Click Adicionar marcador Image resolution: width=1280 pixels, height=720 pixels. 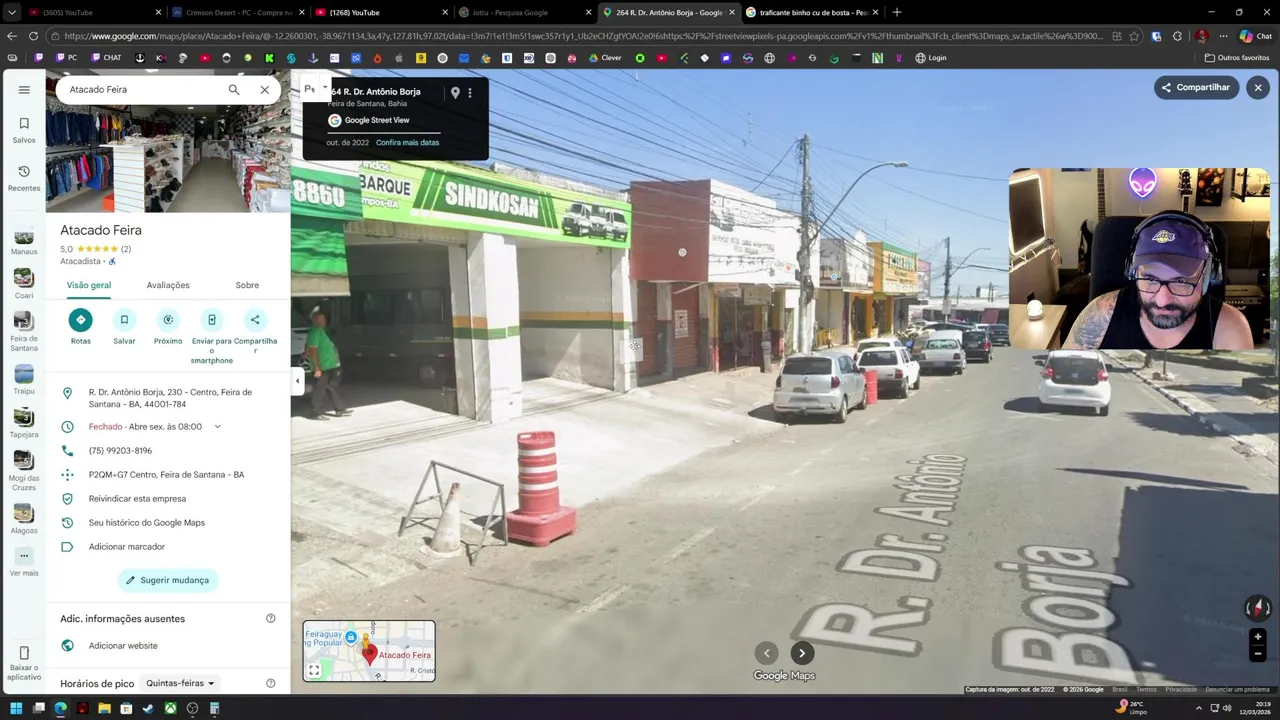[x=126, y=547]
